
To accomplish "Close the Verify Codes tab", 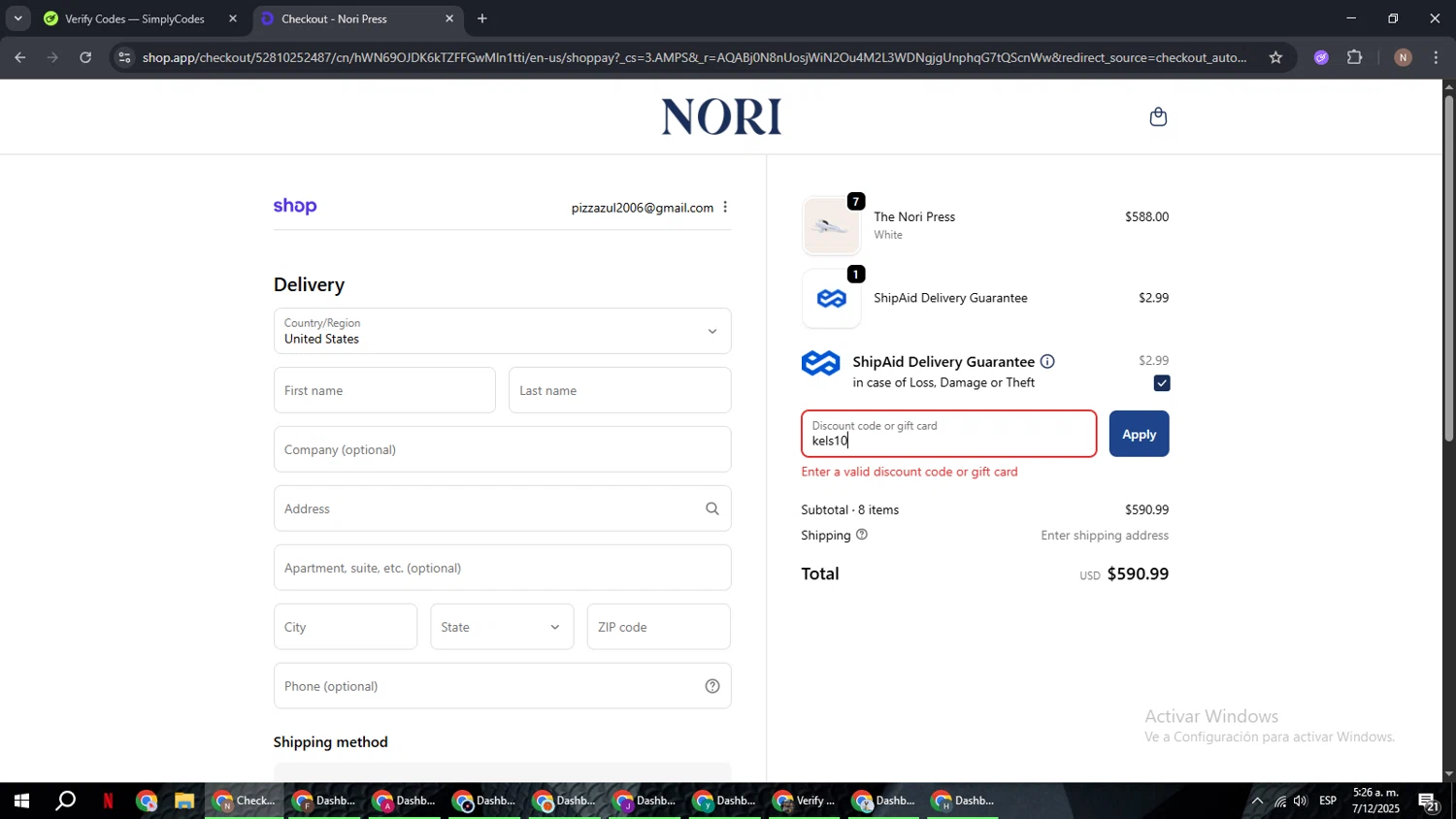I will click(232, 18).
